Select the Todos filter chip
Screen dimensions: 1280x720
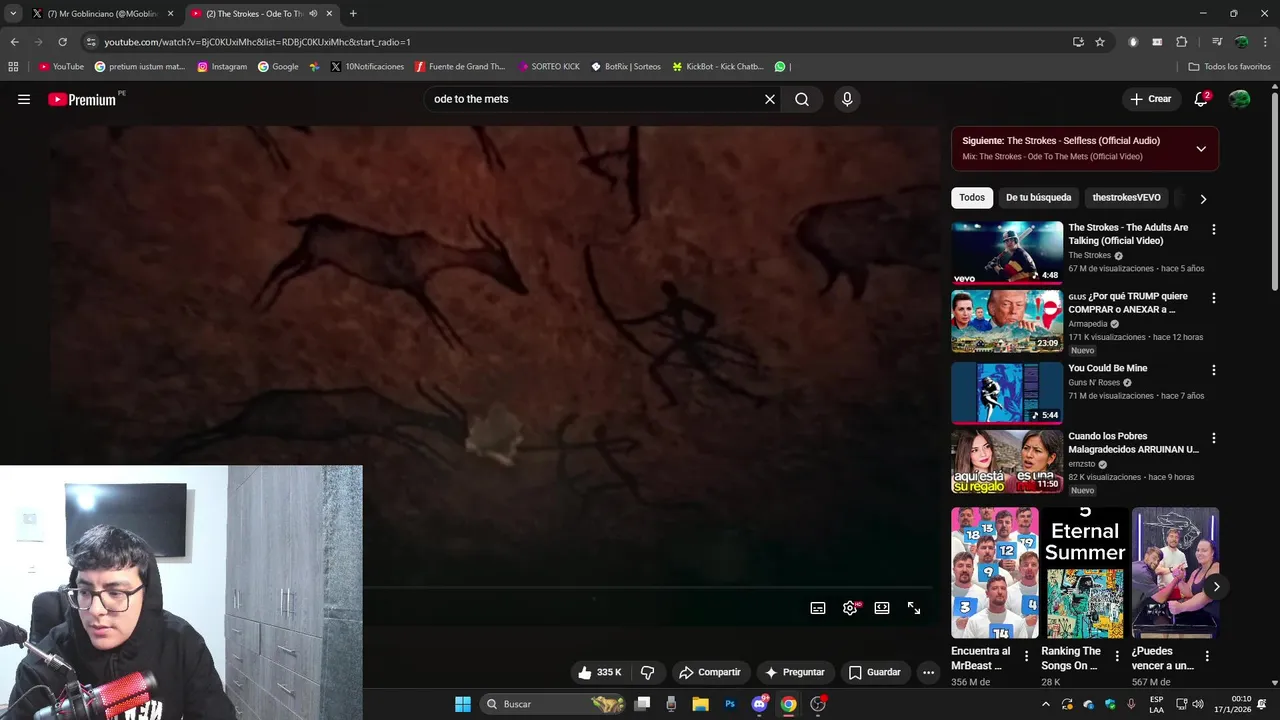coord(972,198)
